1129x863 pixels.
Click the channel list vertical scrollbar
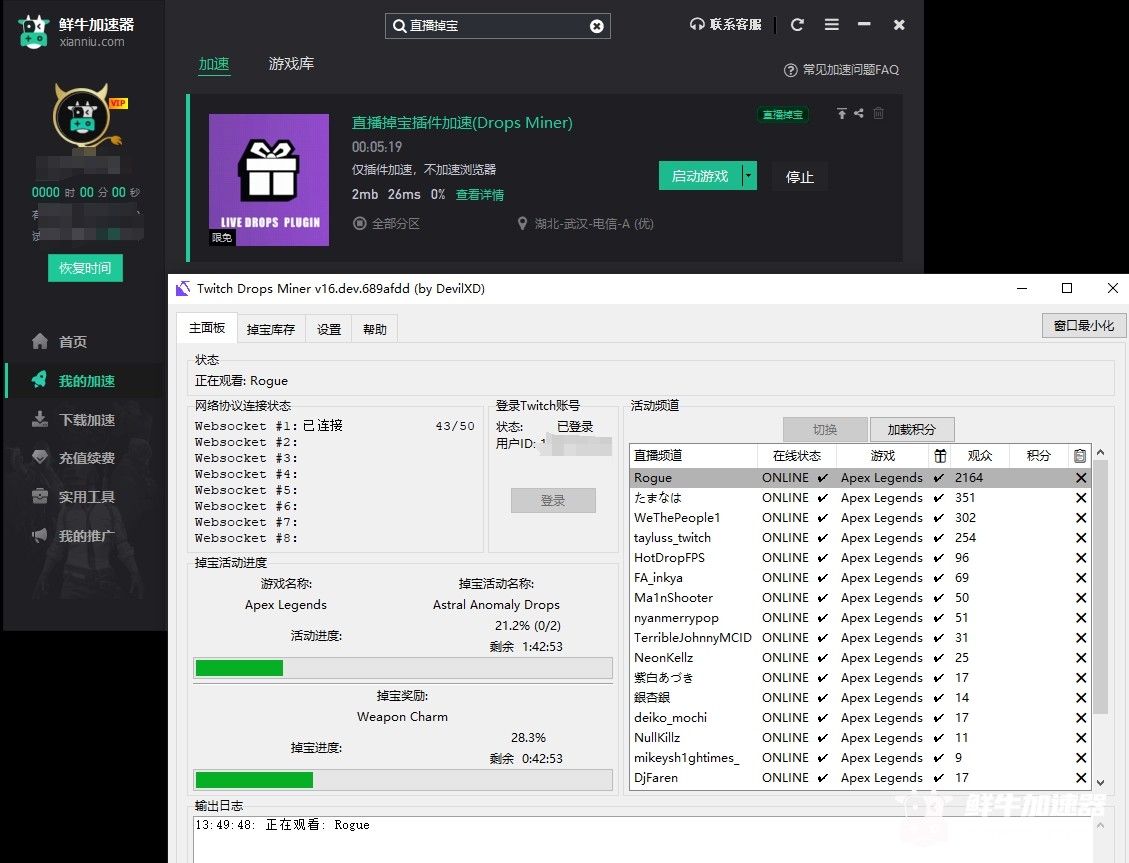(1100, 587)
